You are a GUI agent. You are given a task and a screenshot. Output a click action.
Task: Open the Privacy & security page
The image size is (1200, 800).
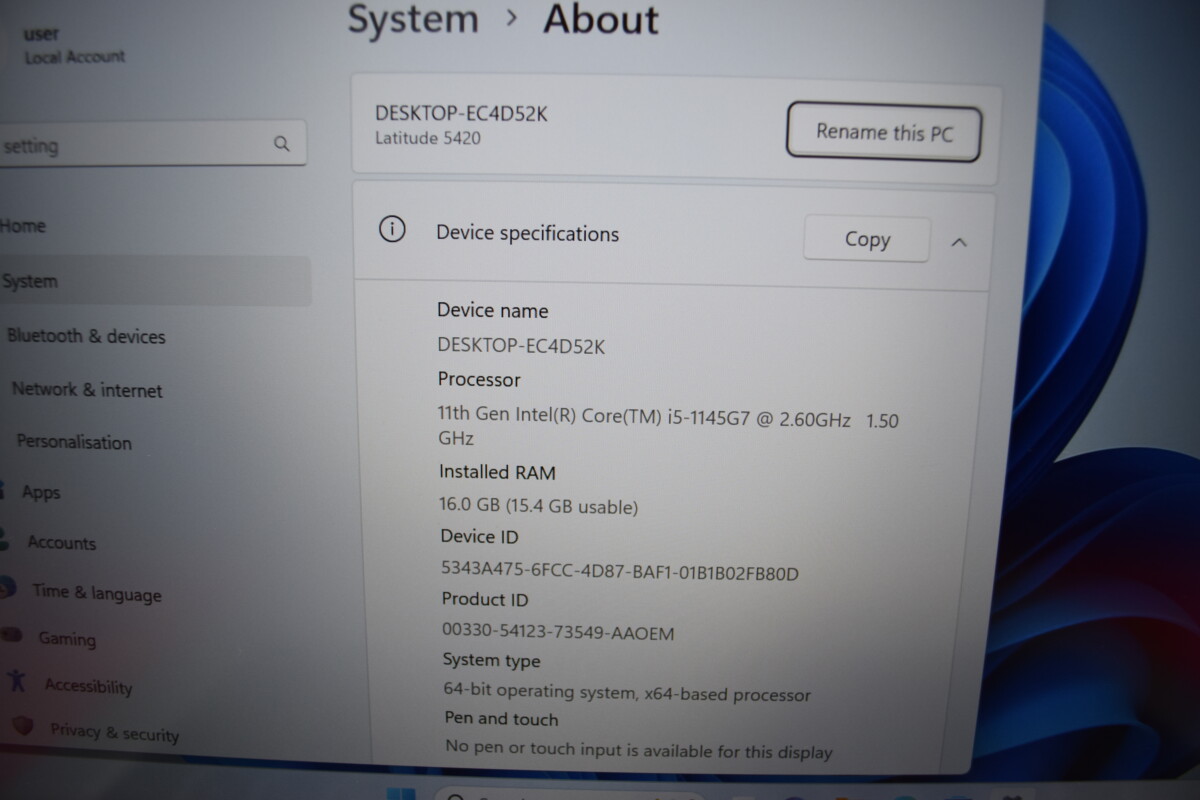(x=114, y=732)
